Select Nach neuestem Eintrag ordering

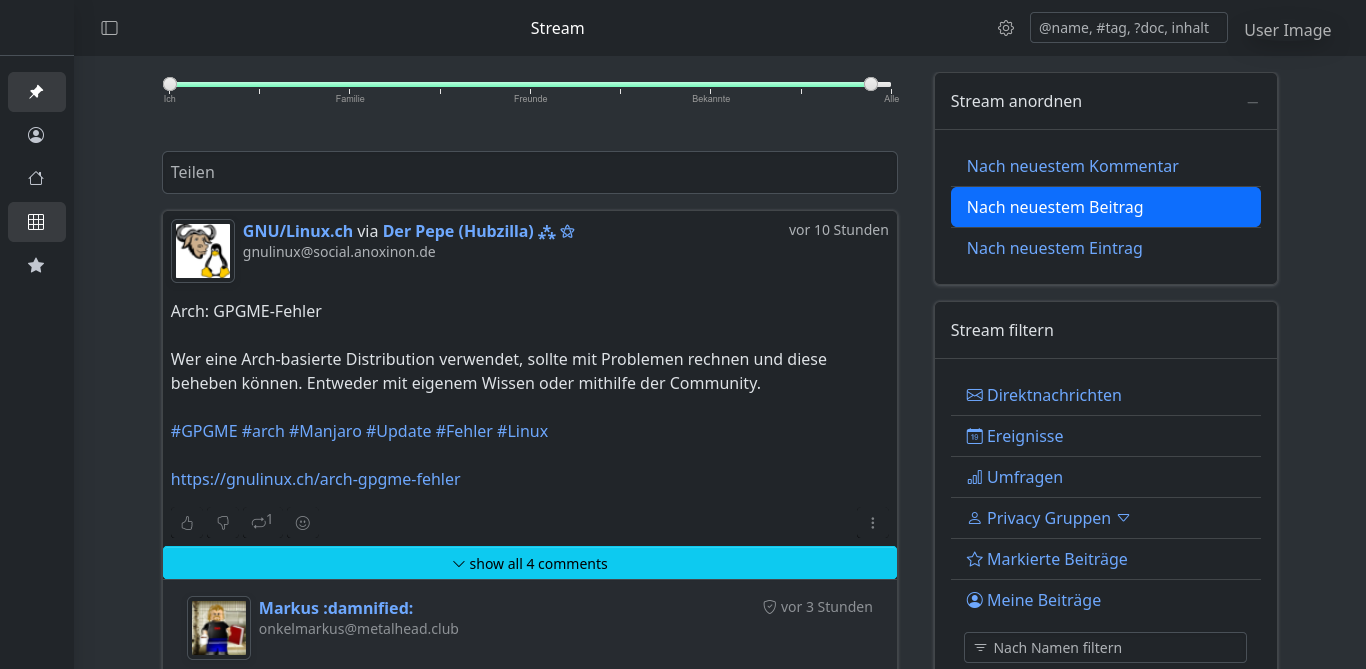tap(1054, 248)
